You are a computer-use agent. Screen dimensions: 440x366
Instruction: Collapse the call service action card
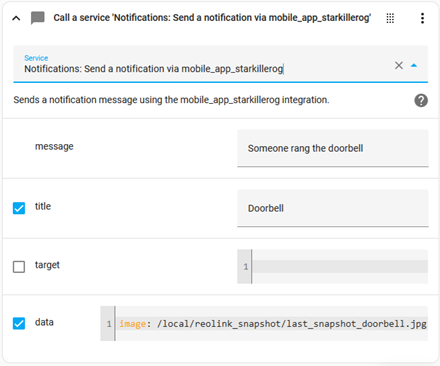click(16, 18)
